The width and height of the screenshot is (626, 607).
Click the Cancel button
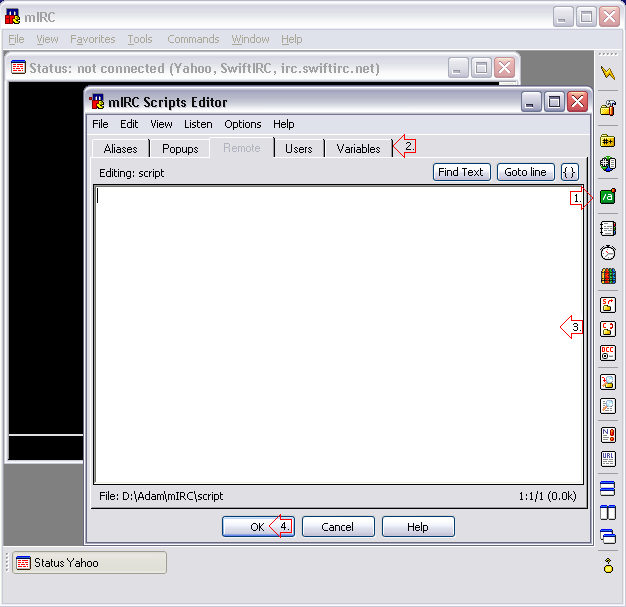[338, 527]
